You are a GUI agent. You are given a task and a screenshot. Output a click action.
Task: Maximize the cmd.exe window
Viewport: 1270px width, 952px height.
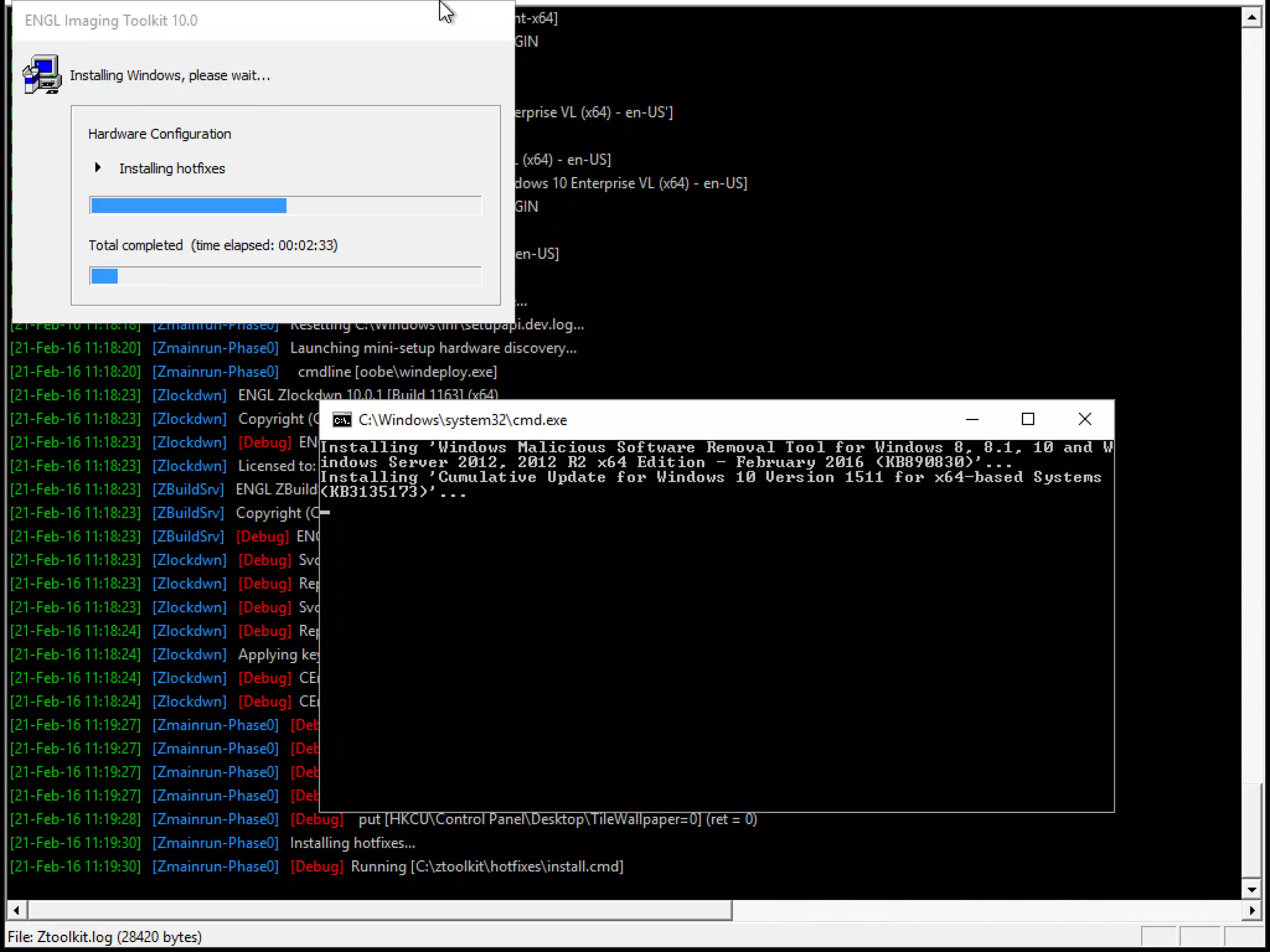coord(1028,420)
